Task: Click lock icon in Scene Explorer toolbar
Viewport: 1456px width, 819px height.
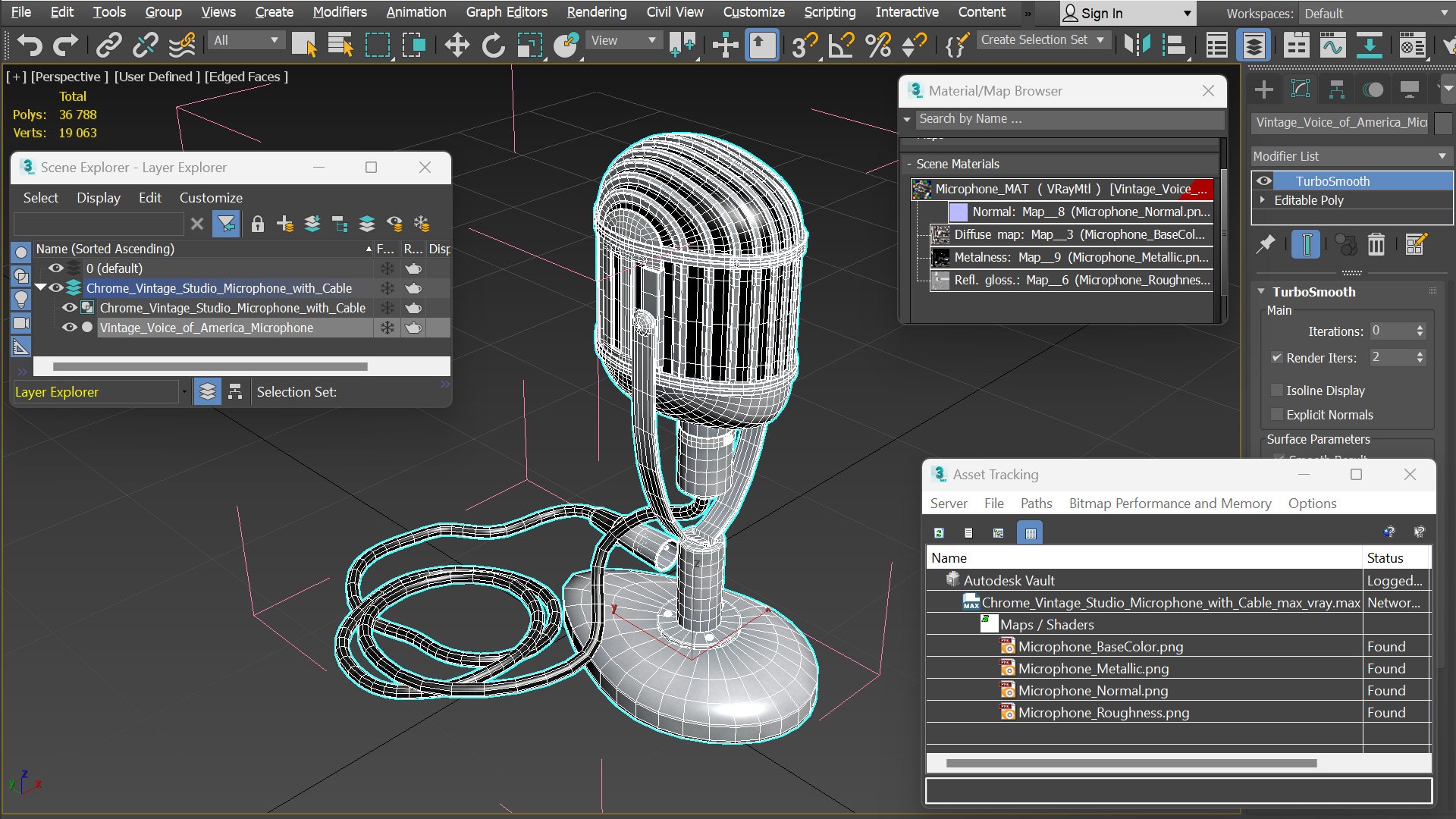Action: tap(258, 224)
